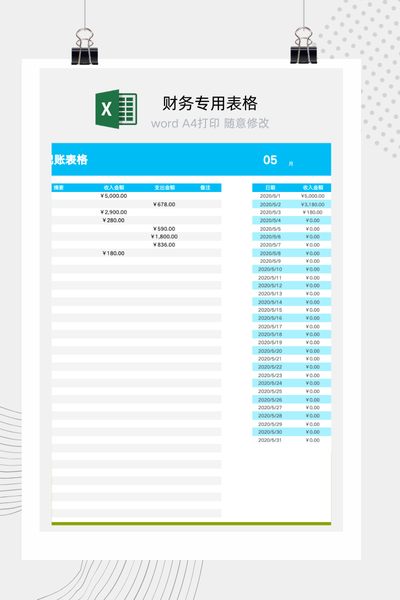Click the ¥678.00 expense cell
The image size is (400, 600).
164,204
